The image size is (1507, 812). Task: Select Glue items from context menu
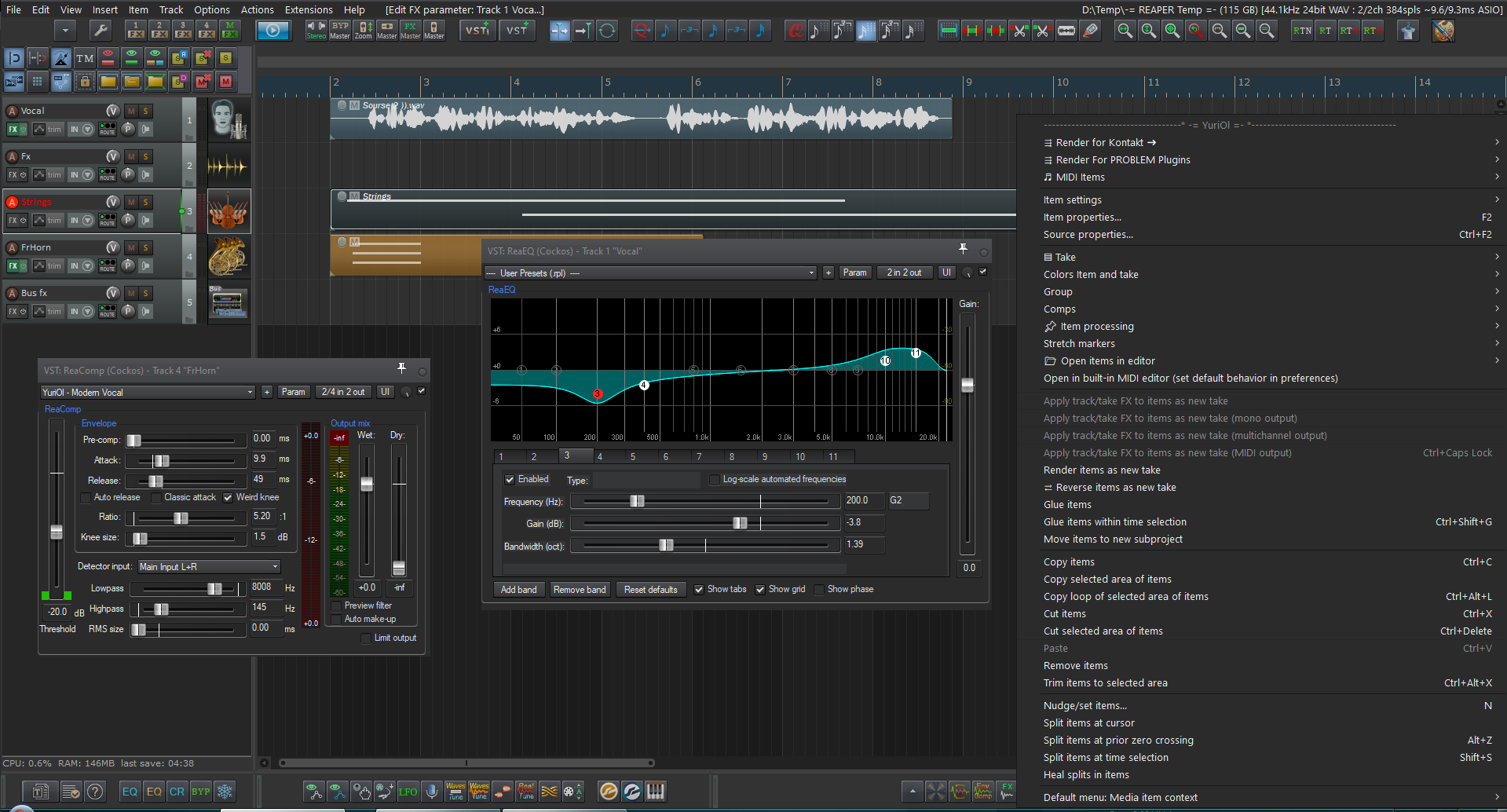coord(1067,505)
